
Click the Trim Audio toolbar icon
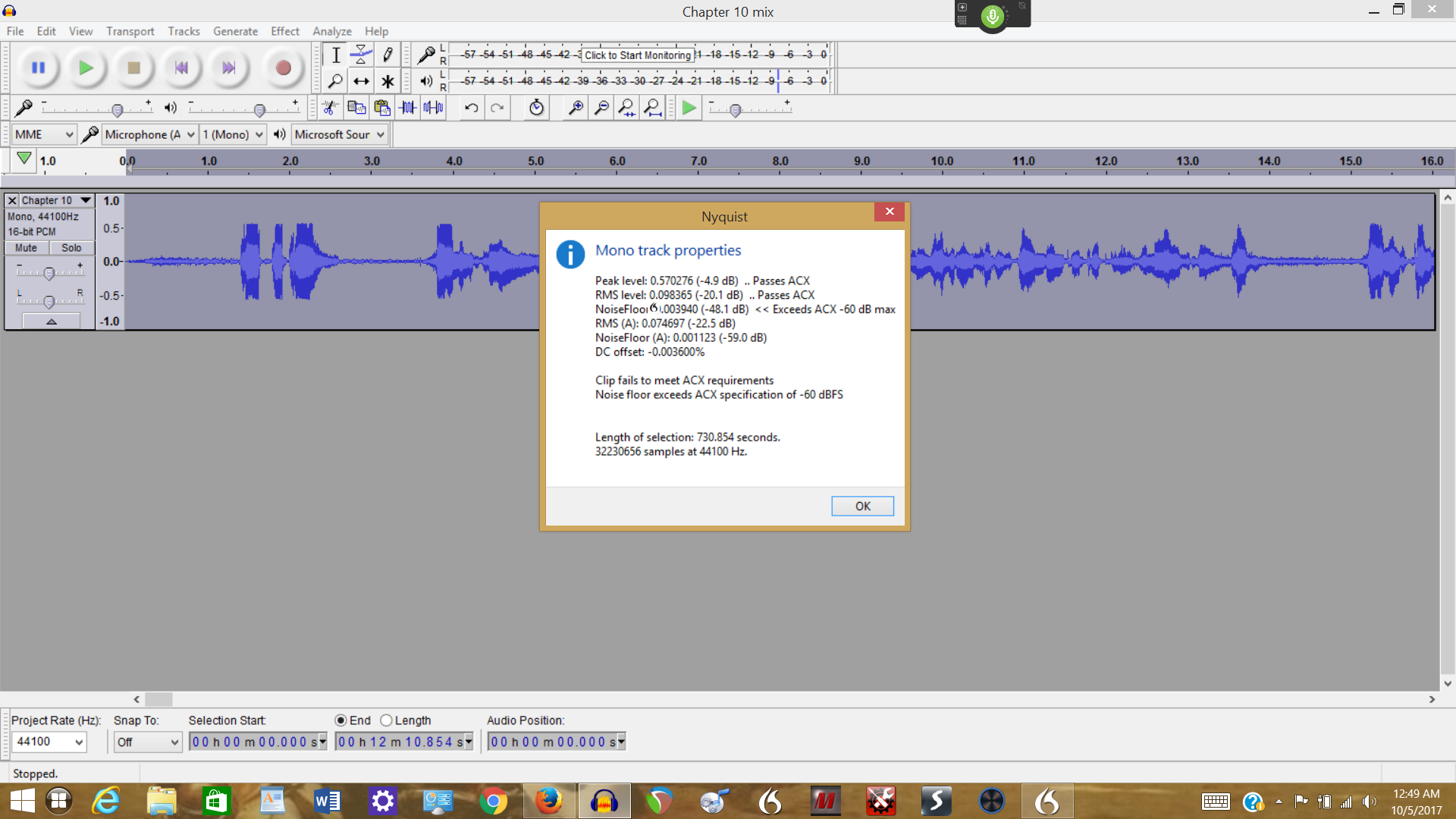point(407,108)
